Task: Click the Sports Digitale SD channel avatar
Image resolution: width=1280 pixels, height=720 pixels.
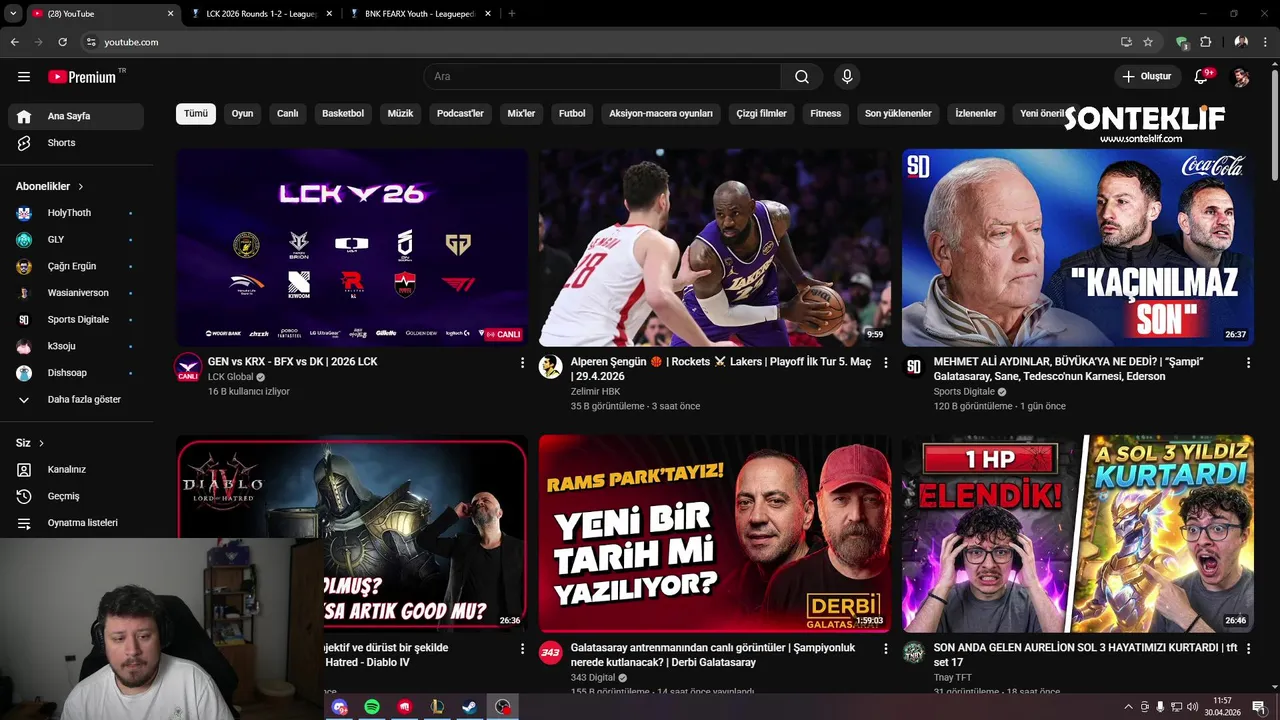Action: 913,367
